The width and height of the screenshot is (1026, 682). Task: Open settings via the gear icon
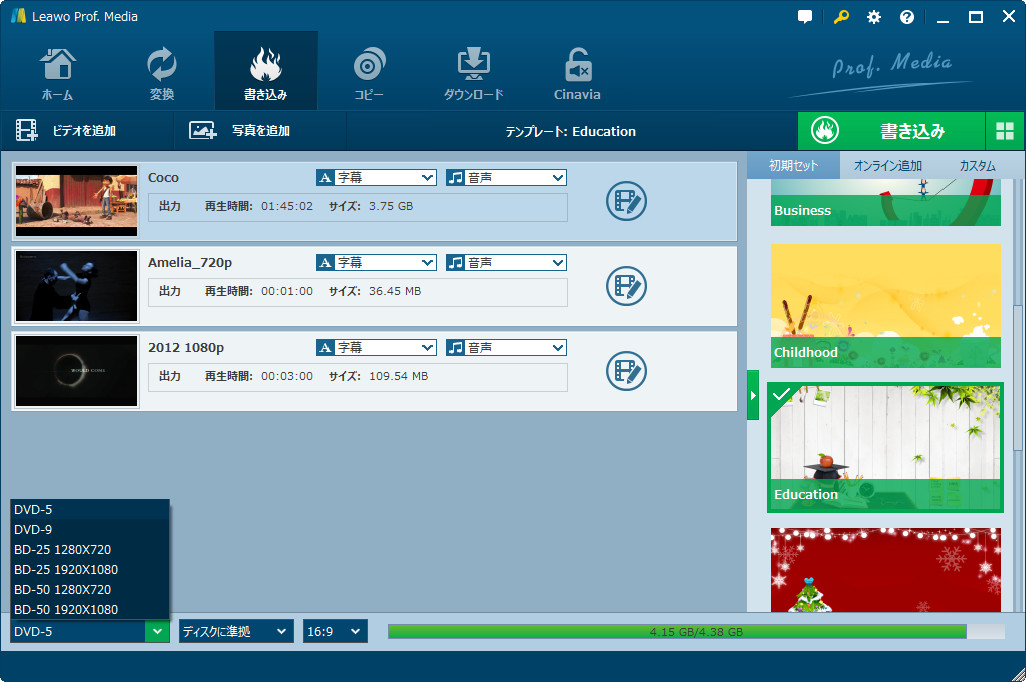point(874,17)
